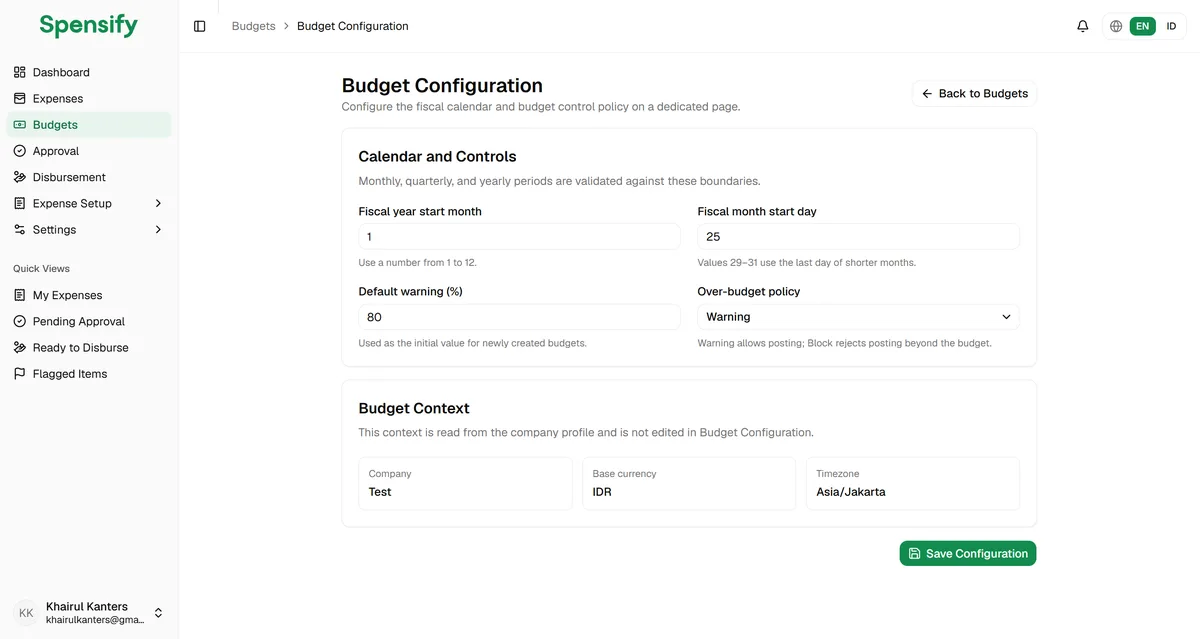Viewport: 1200px width, 639px height.
Task: Open Flagged Items quick view
Action: click(x=89, y=373)
